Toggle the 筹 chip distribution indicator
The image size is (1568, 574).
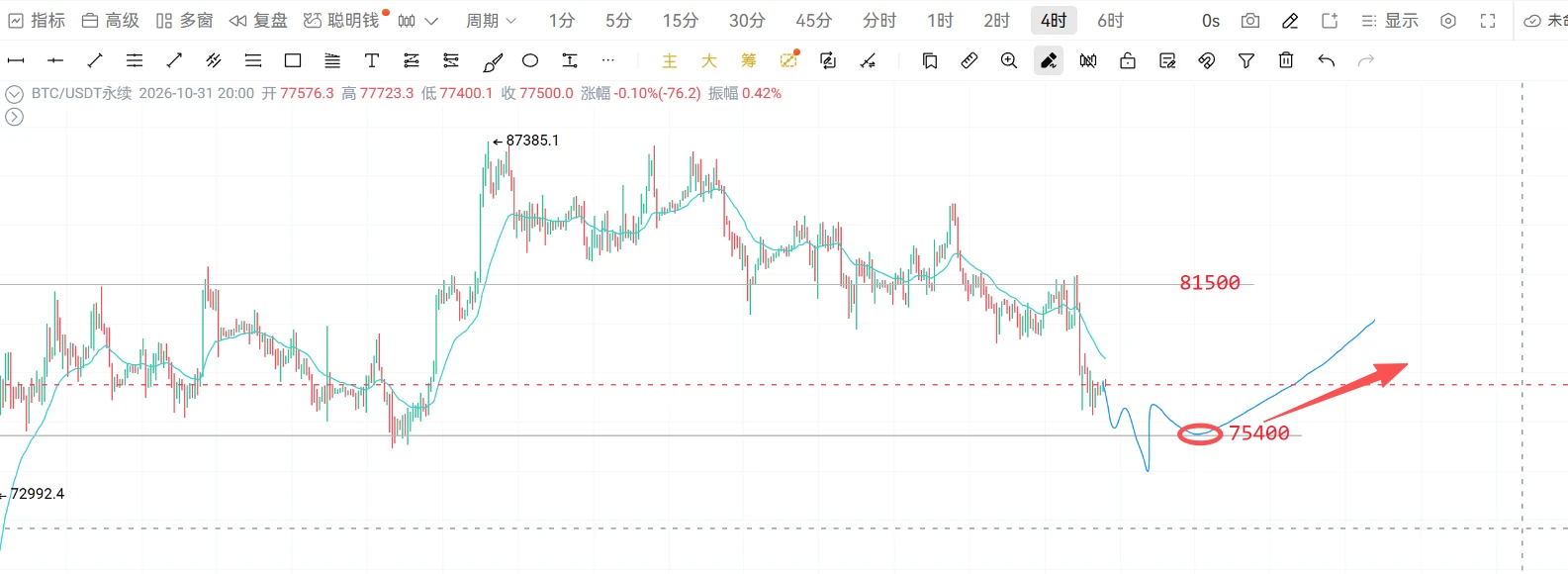pyautogui.click(x=749, y=61)
